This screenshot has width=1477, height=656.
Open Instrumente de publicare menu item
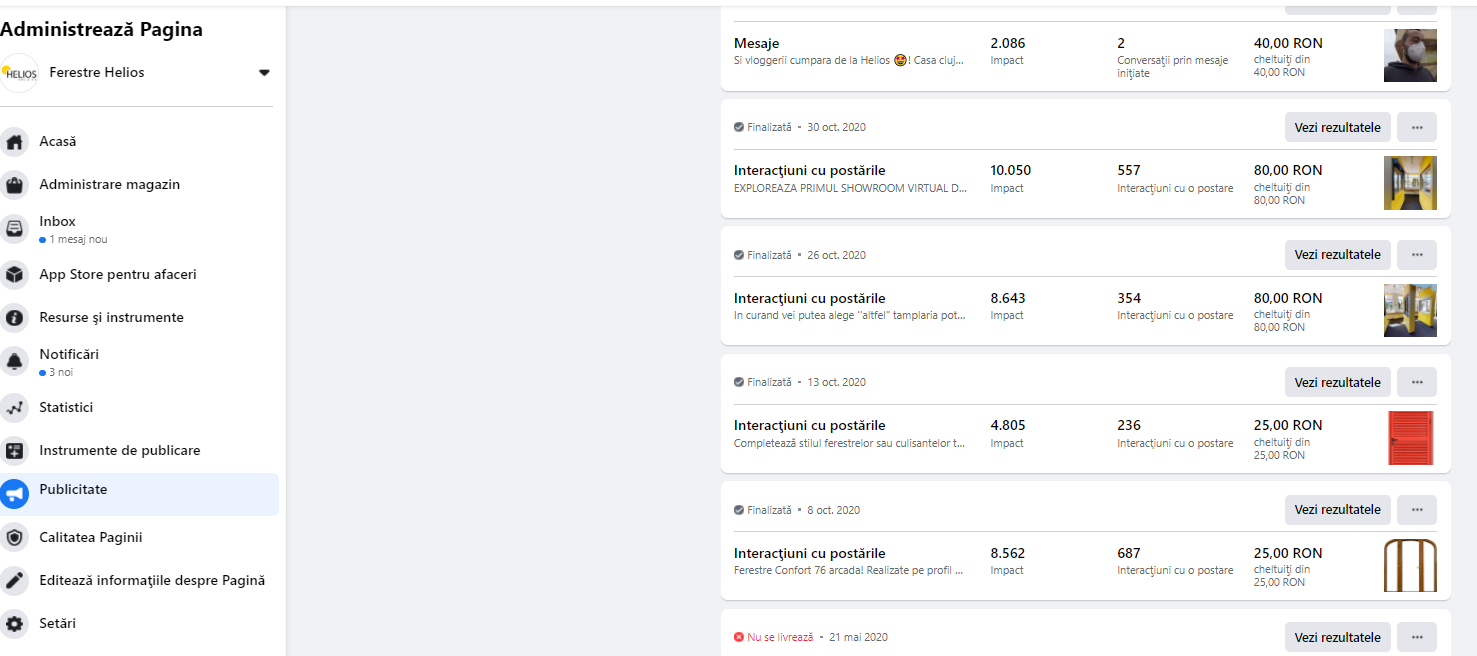119,451
